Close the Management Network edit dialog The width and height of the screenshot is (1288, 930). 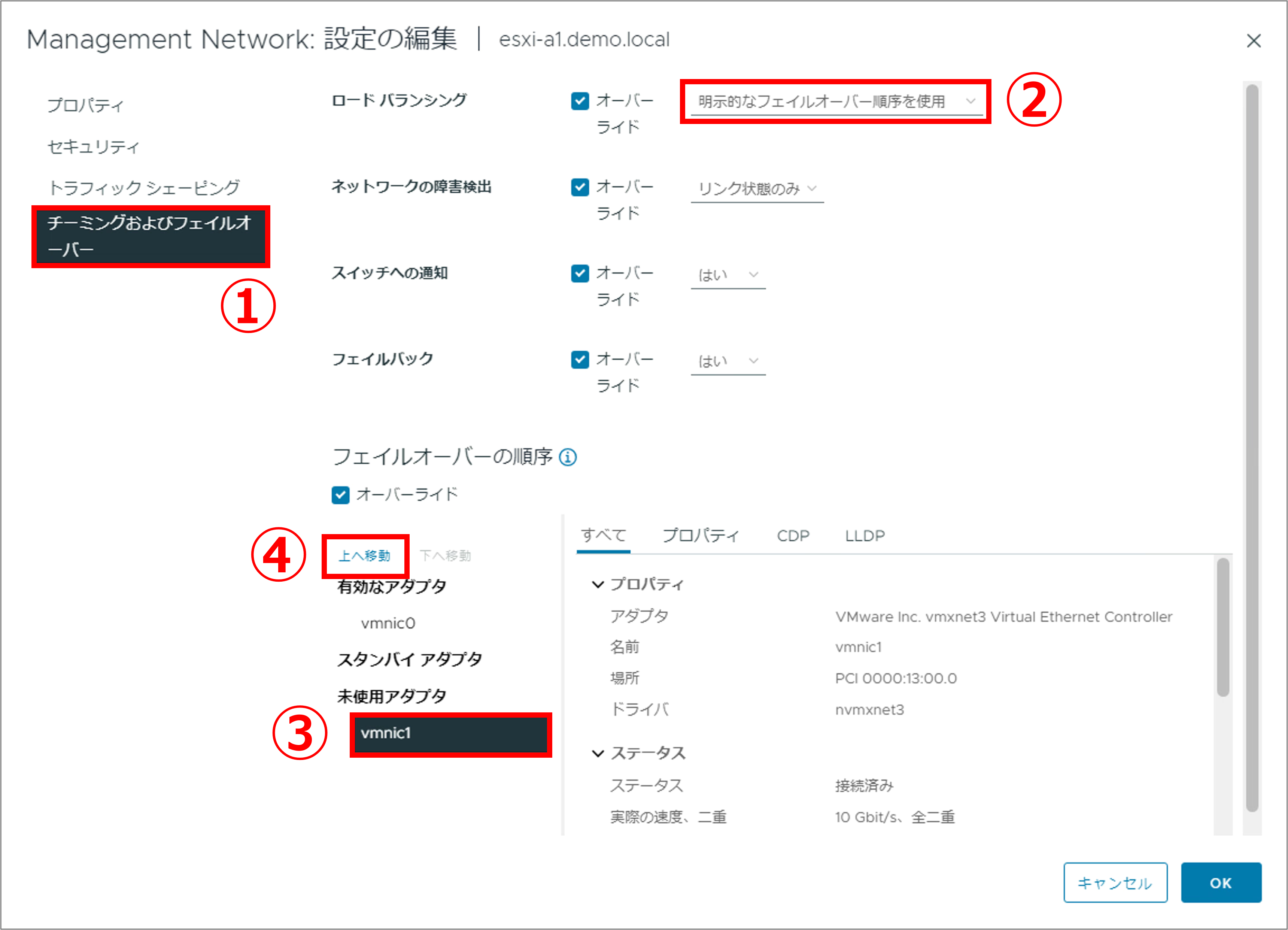[1253, 41]
